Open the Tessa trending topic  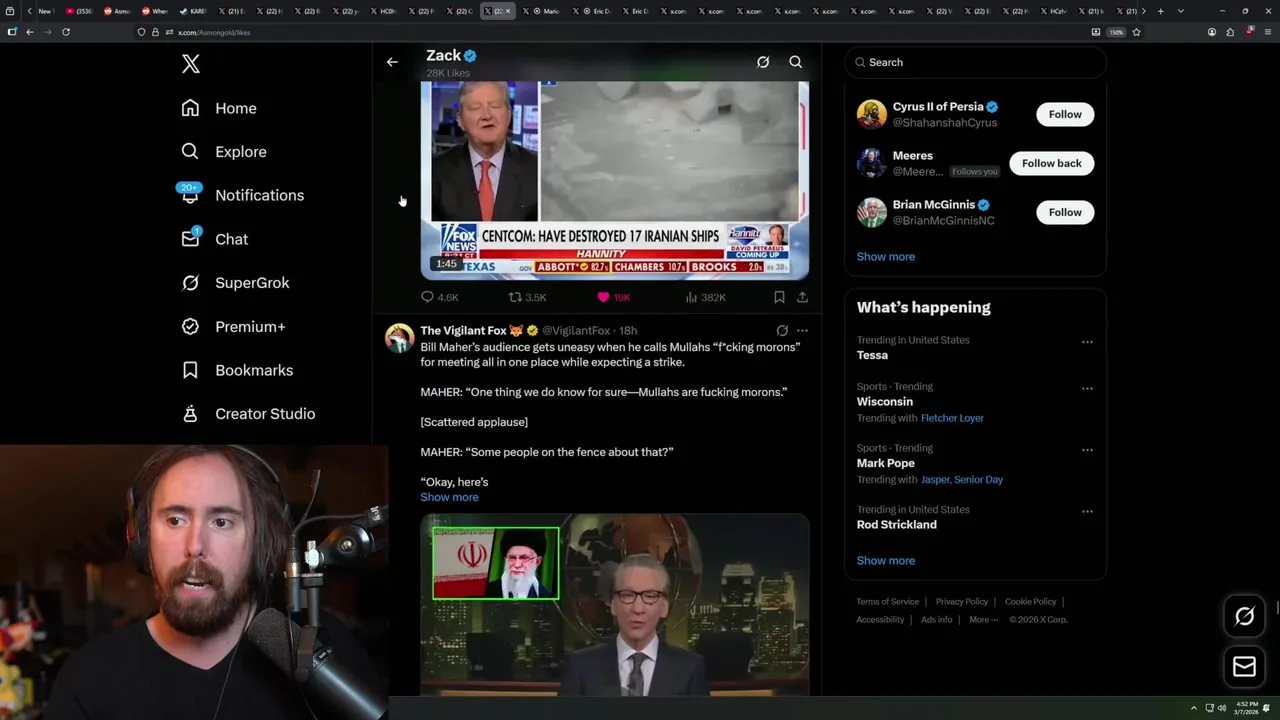[872, 355]
